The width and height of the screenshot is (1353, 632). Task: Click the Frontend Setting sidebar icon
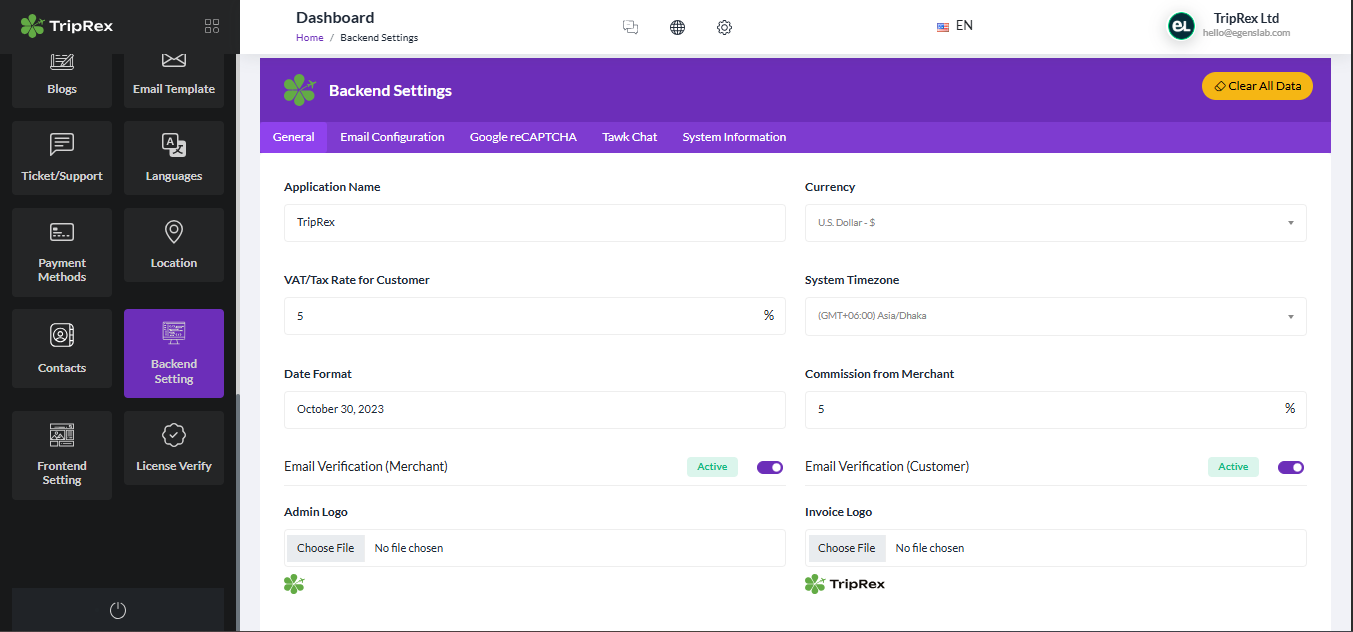click(x=61, y=455)
